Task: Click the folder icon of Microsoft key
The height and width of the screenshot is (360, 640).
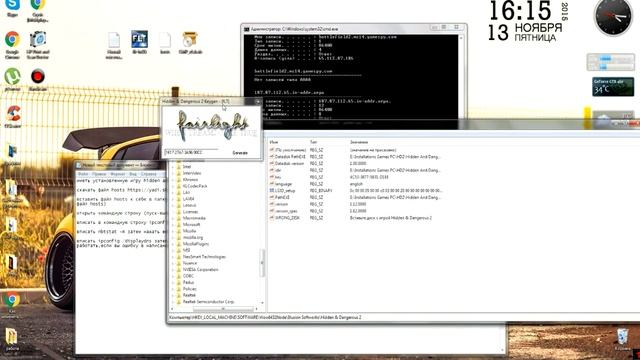Action: 178,224
